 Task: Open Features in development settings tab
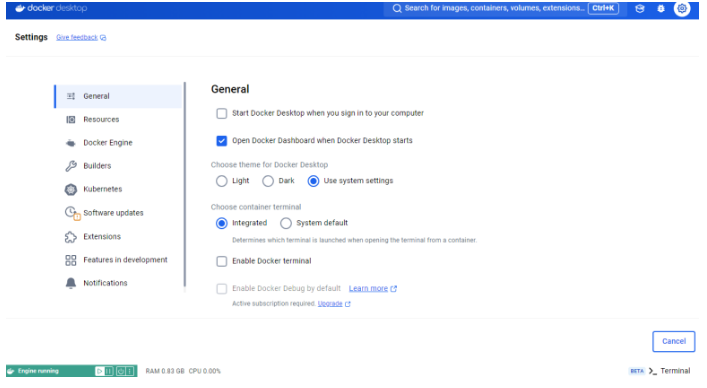tap(118, 260)
